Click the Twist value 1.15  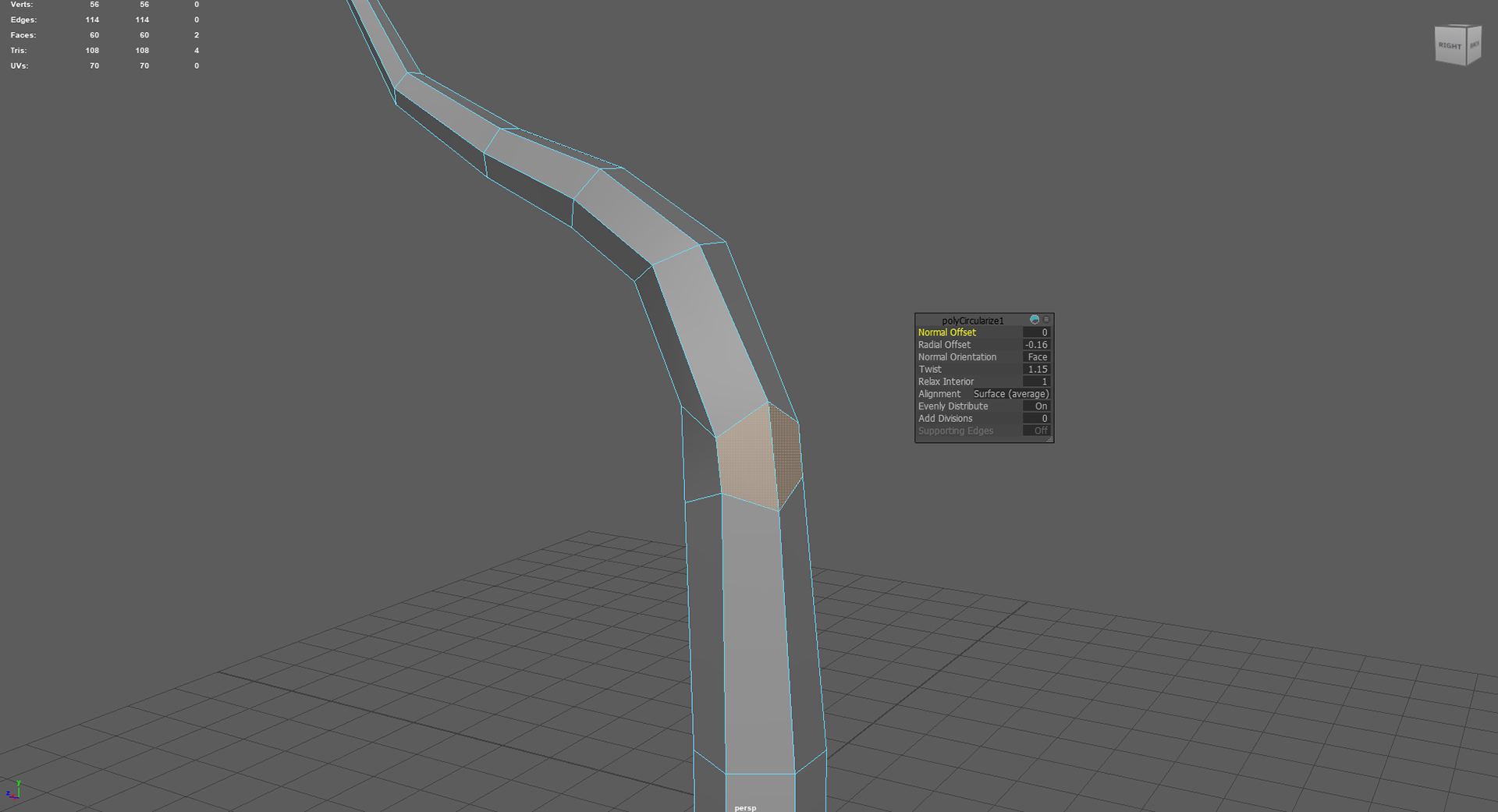tap(1036, 370)
